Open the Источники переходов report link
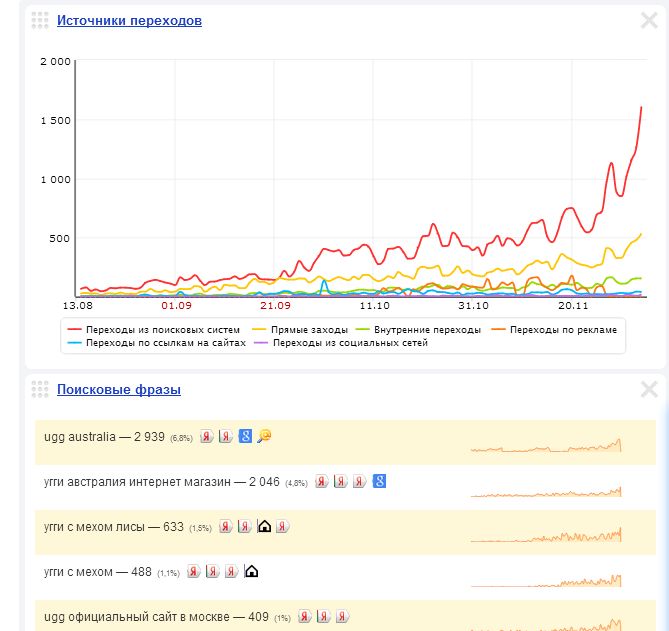 (x=129, y=20)
